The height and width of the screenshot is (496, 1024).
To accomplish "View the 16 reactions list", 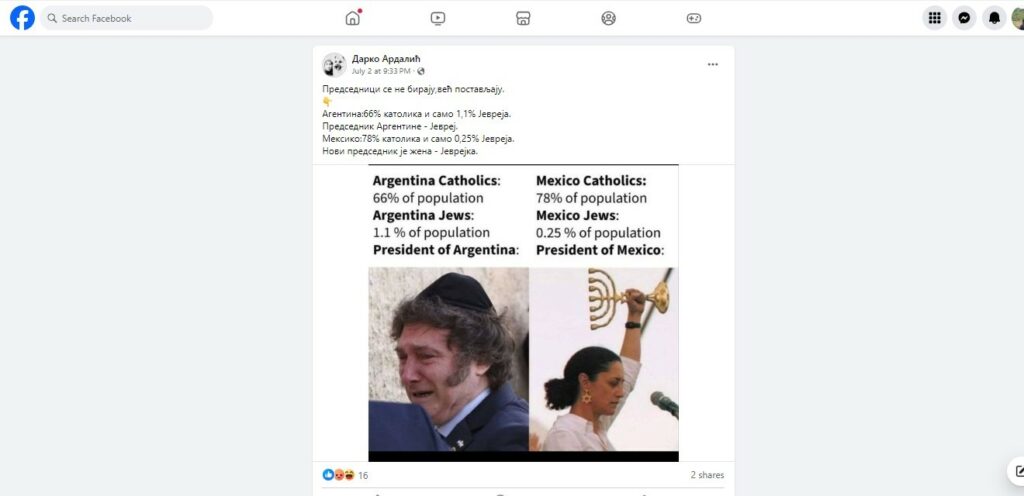I will [x=345, y=475].
